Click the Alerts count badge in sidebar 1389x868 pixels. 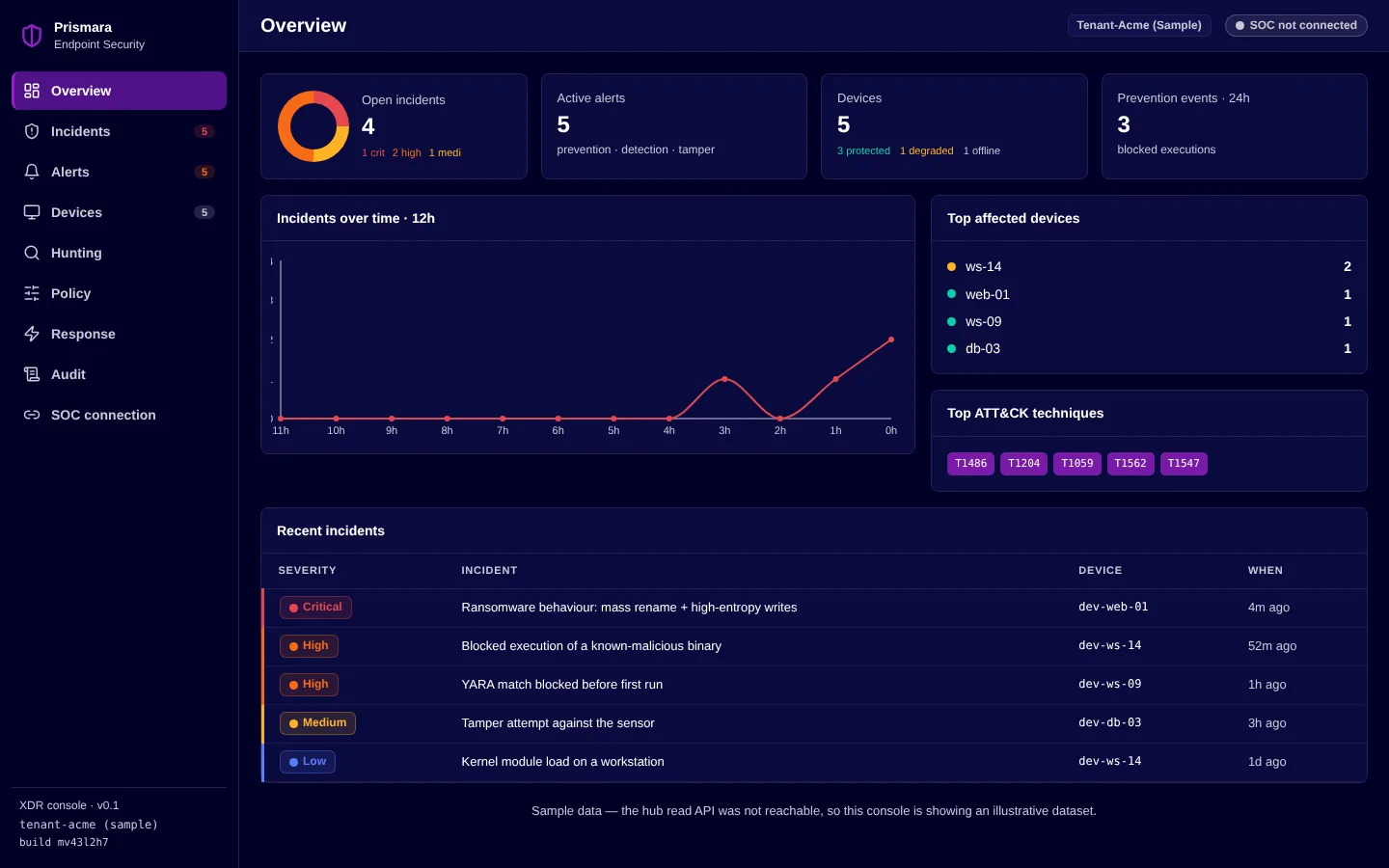click(204, 172)
